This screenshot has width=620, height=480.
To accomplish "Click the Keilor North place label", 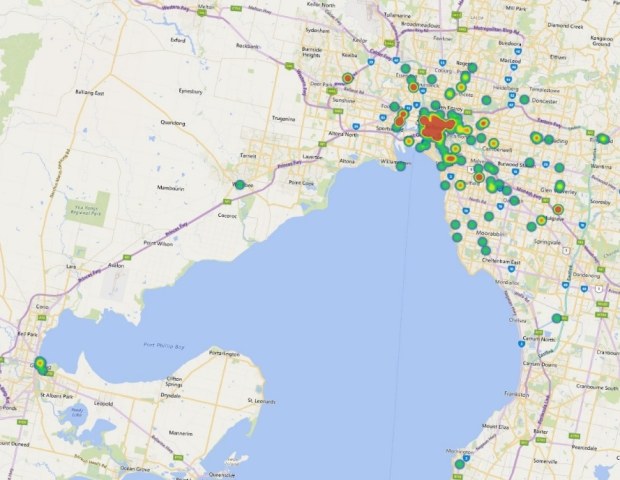I will click(x=321, y=5).
